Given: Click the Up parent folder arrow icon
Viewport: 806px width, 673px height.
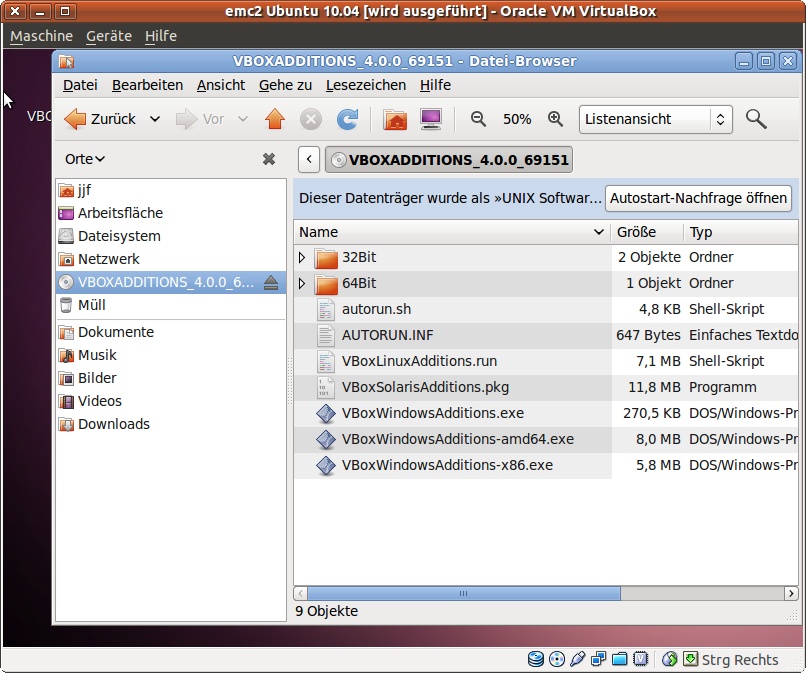Looking at the screenshot, I should [x=275, y=119].
